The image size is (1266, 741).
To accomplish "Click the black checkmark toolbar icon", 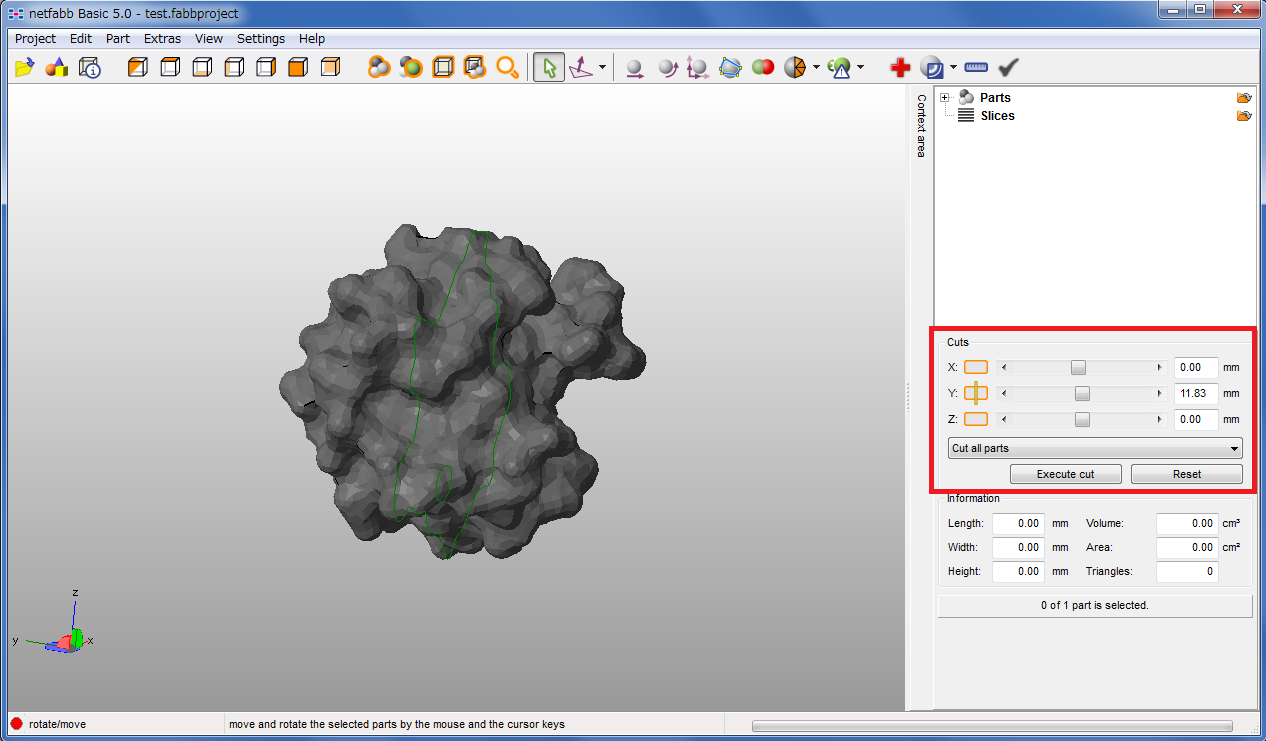I will (1008, 68).
